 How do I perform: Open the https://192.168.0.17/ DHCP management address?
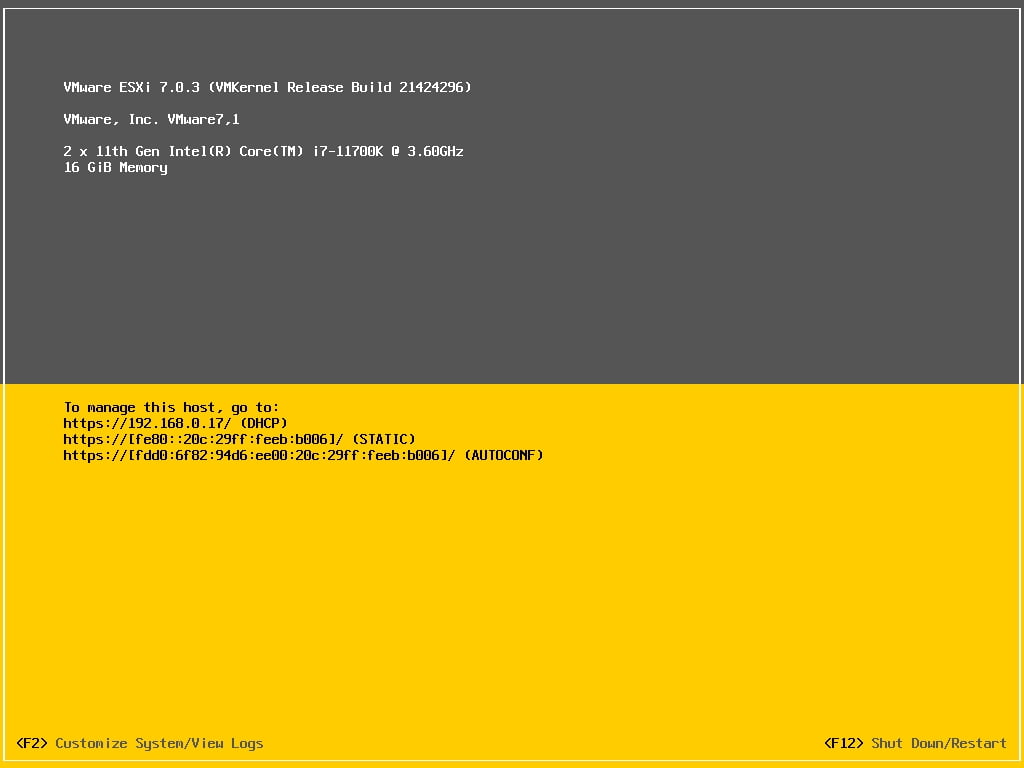(x=175, y=423)
